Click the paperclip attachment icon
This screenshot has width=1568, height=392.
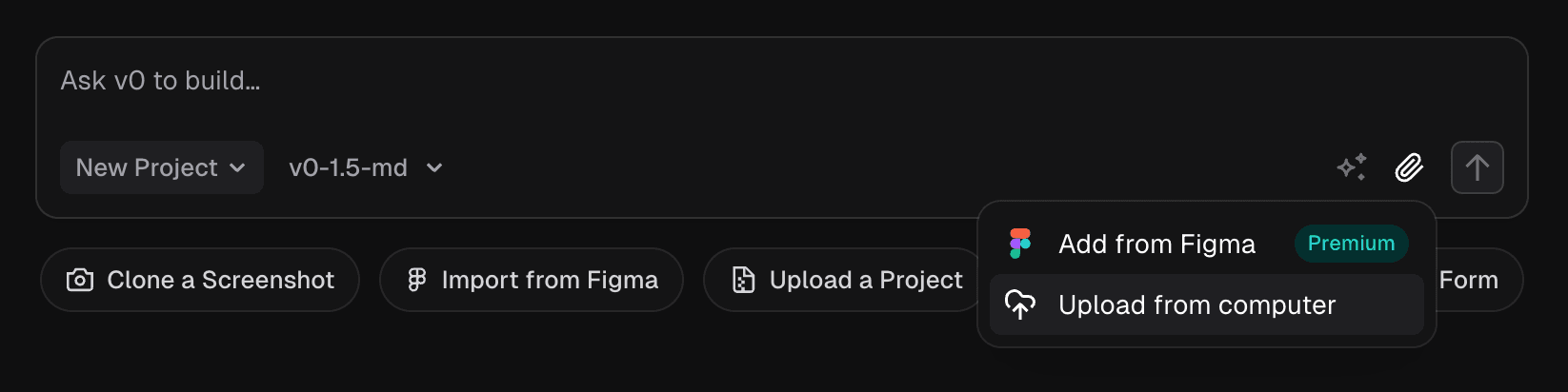click(x=1409, y=167)
